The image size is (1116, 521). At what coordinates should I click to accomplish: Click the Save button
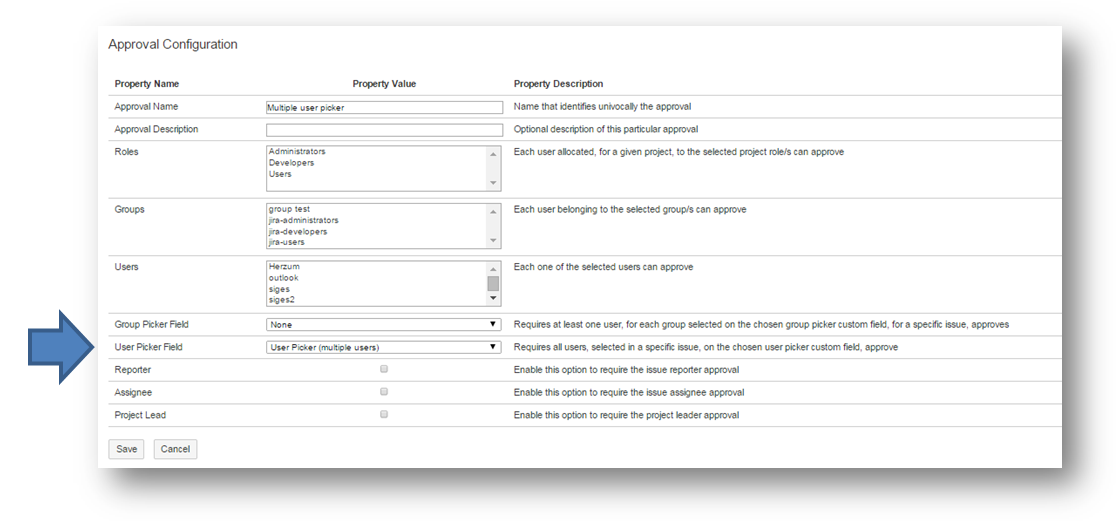coord(127,449)
